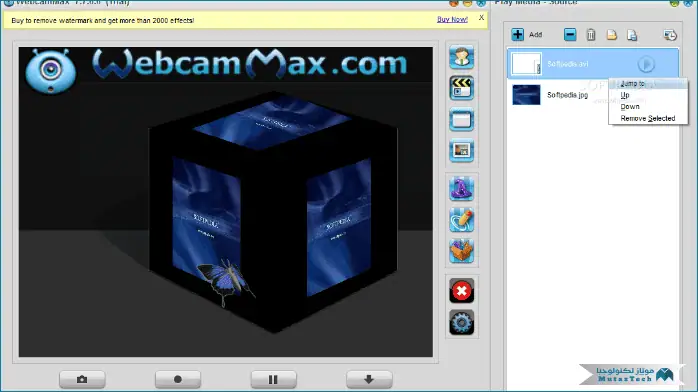Select the picture-in-picture source icon

(x=462, y=150)
